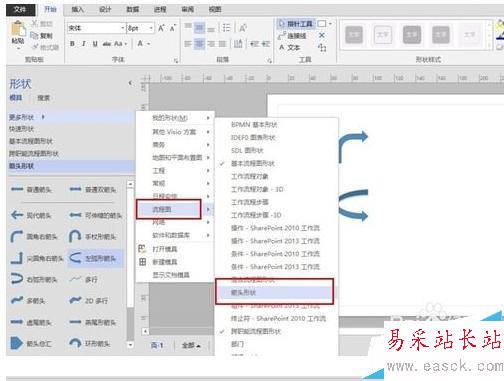
Task: Click the Format Painter icon
Action: [x=34, y=47]
